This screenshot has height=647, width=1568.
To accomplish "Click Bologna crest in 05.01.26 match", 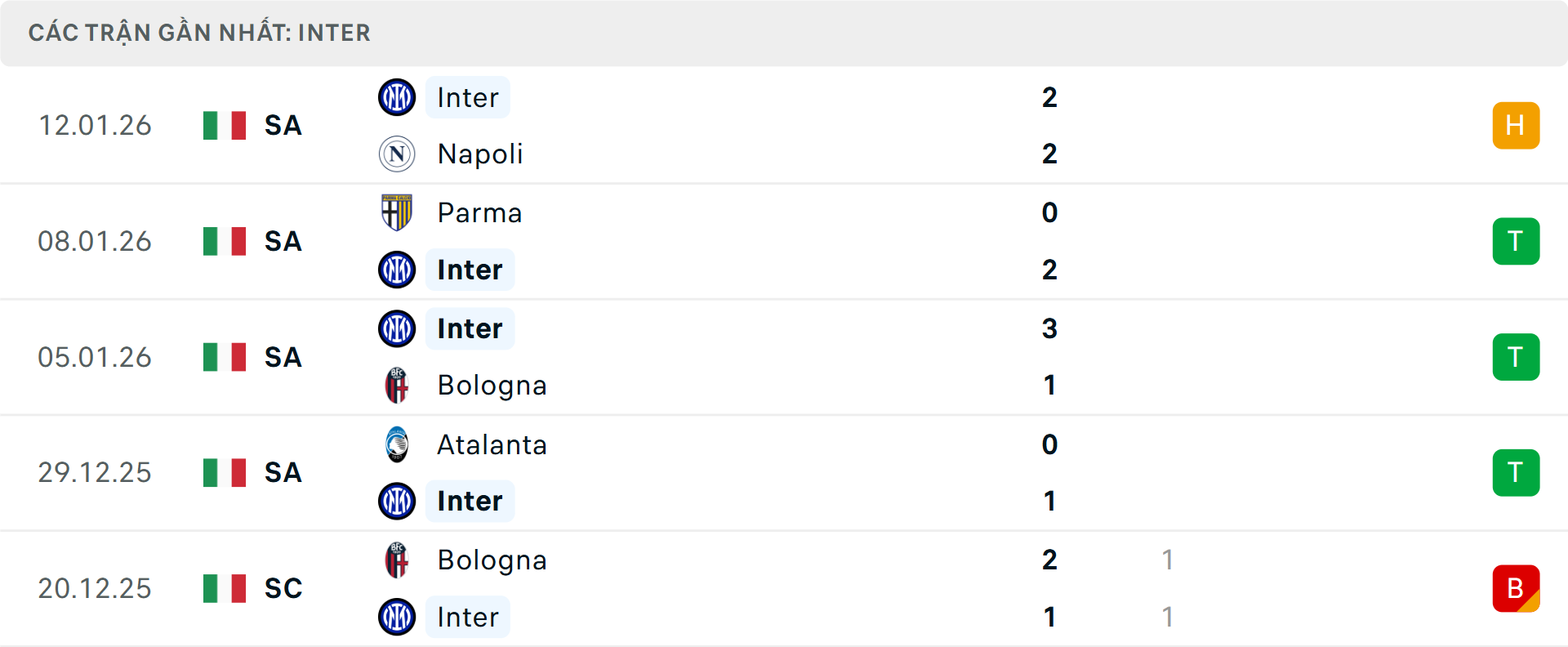I will [x=397, y=386].
